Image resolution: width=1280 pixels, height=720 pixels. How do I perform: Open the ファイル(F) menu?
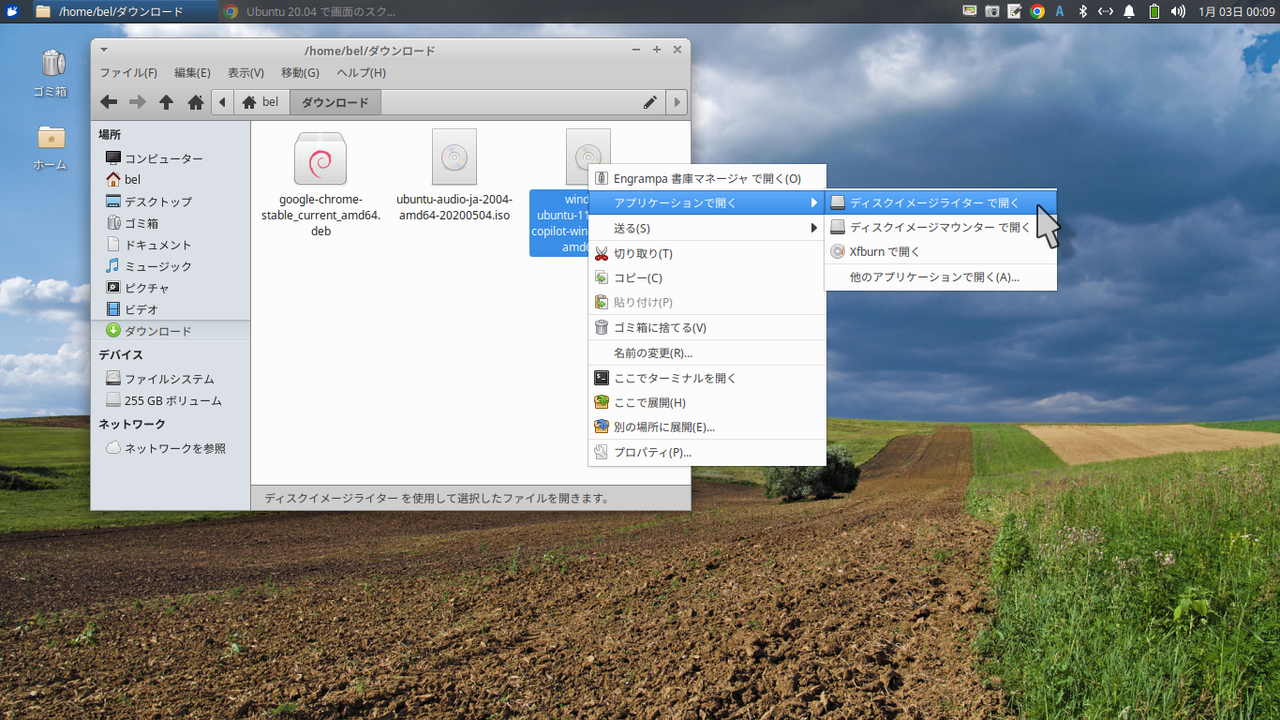[128, 73]
